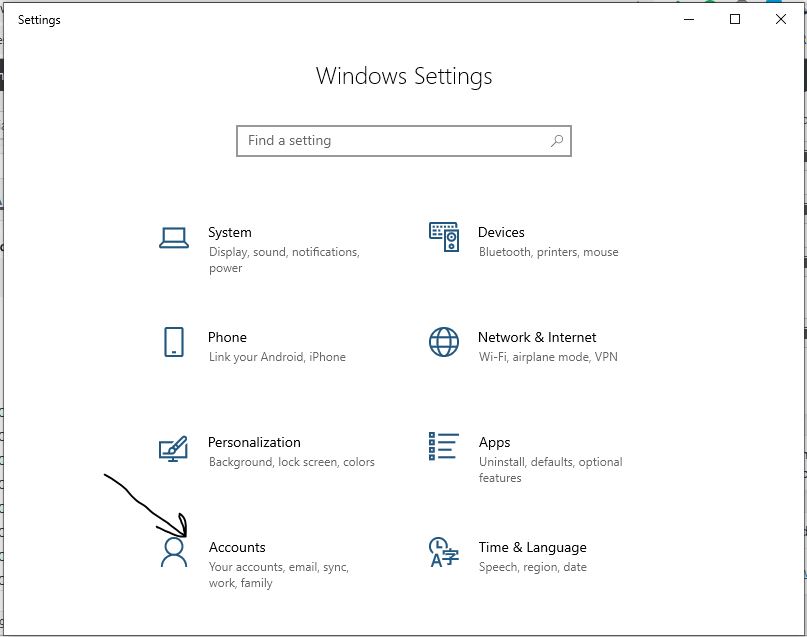Minimize the Settings window
The width and height of the screenshot is (807, 637).
click(687, 19)
